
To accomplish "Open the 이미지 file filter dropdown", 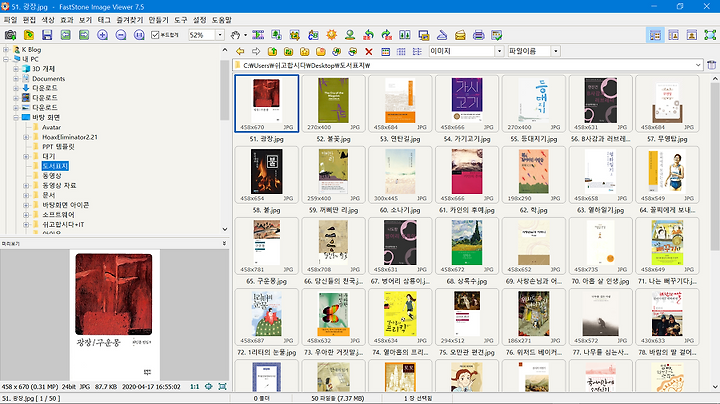I will coord(500,51).
